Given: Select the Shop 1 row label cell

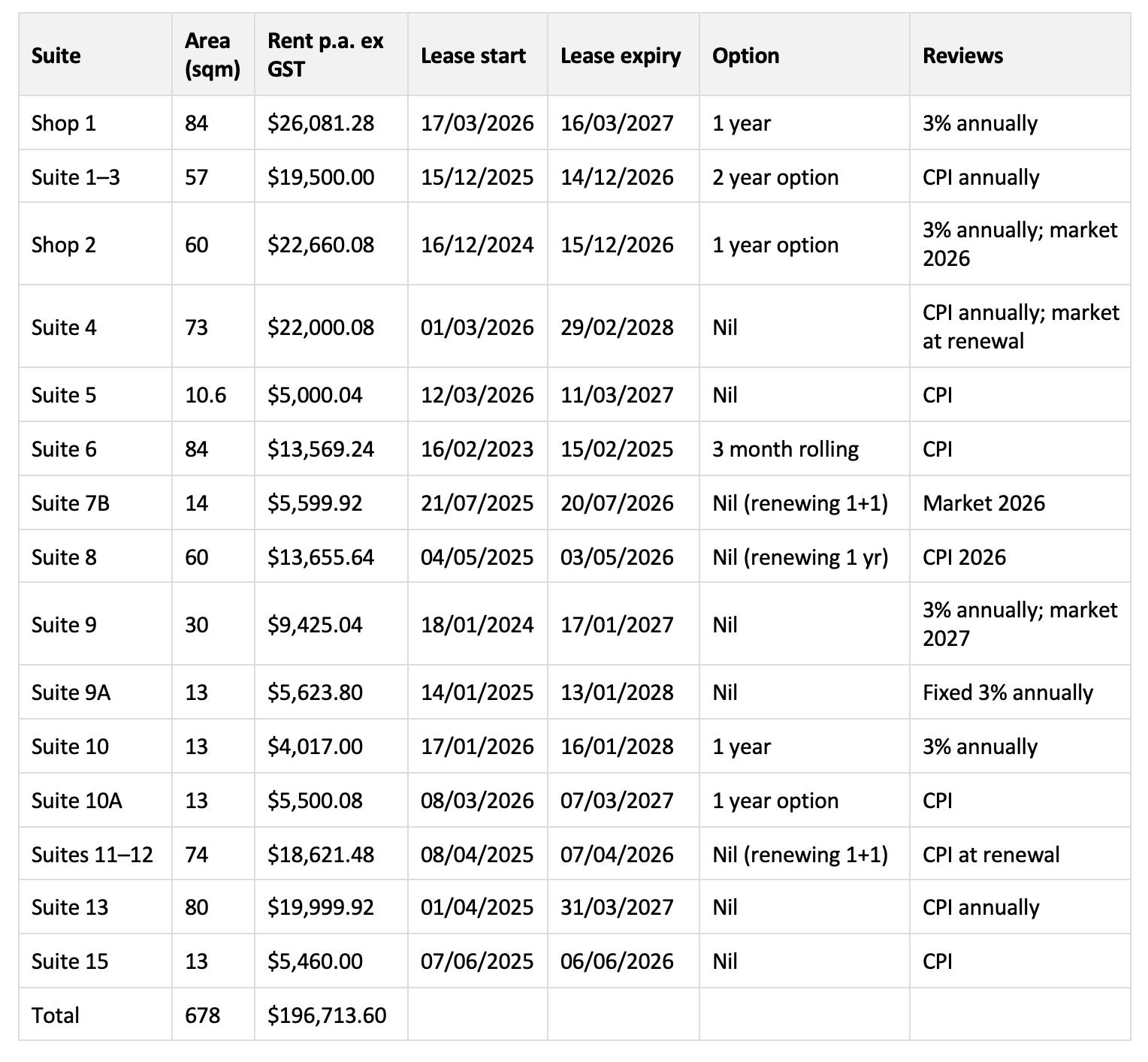Looking at the screenshot, I should click(64, 123).
